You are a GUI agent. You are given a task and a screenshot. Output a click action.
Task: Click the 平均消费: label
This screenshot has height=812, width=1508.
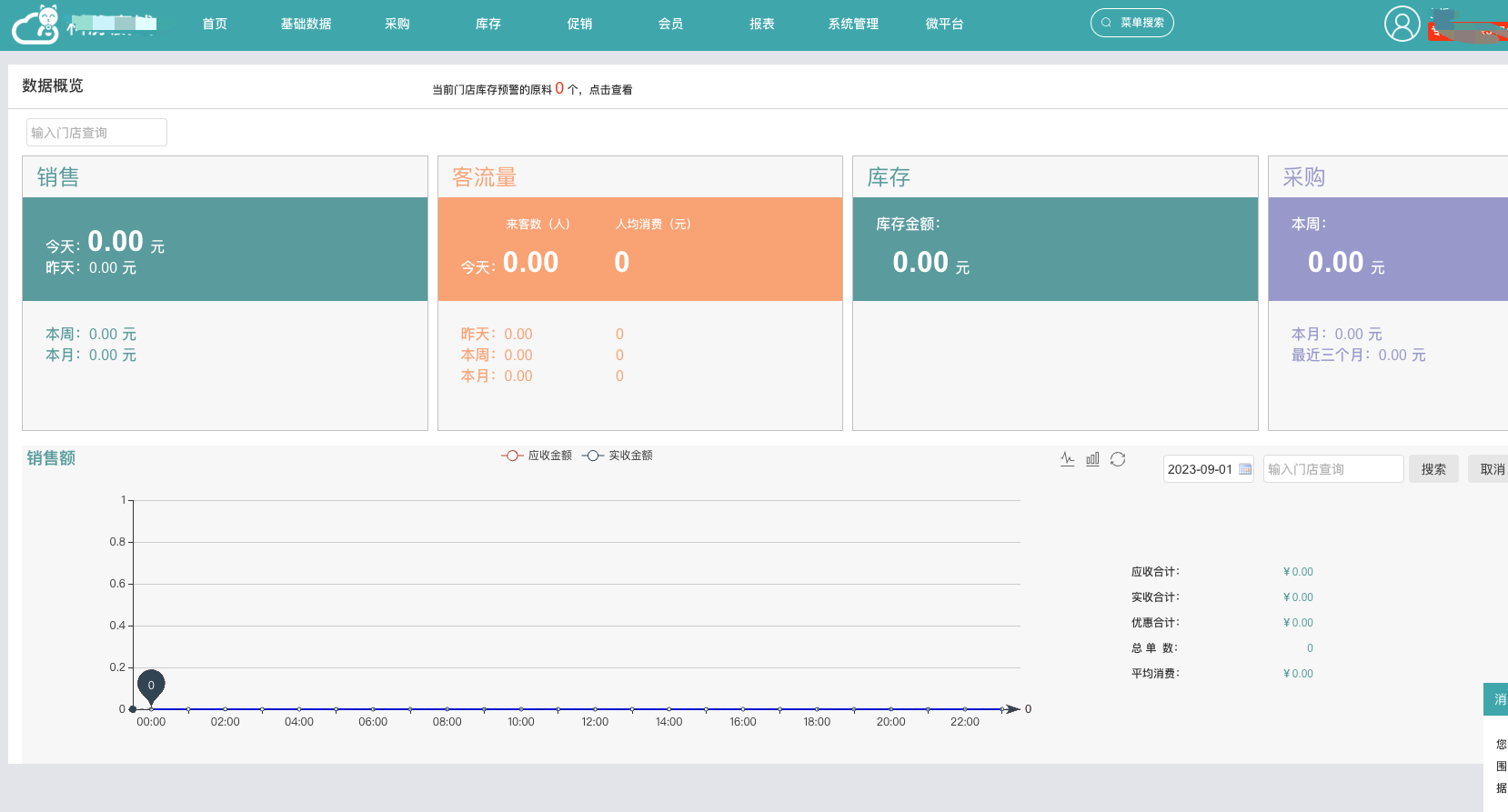1155,674
